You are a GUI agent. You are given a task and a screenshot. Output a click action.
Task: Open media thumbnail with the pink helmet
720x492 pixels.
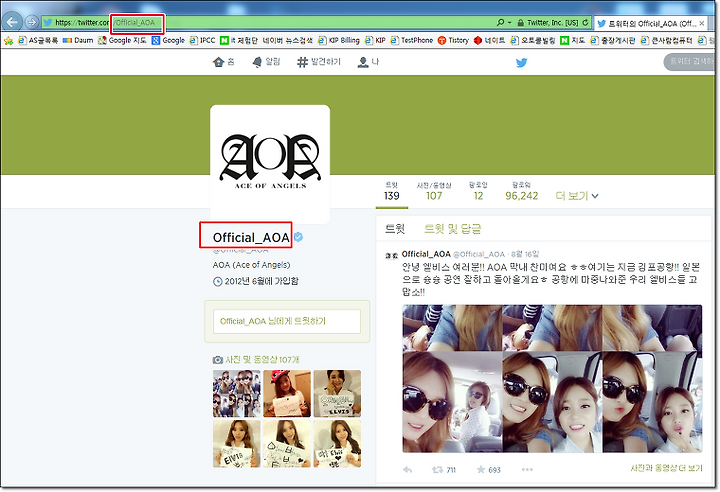click(x=287, y=394)
